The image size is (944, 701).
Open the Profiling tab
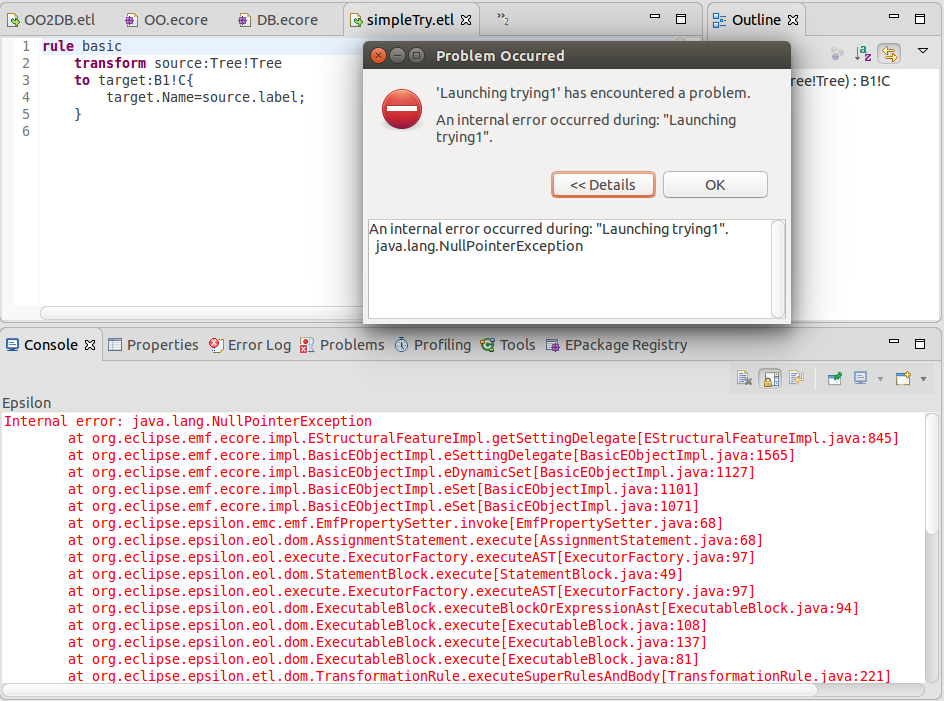433,345
